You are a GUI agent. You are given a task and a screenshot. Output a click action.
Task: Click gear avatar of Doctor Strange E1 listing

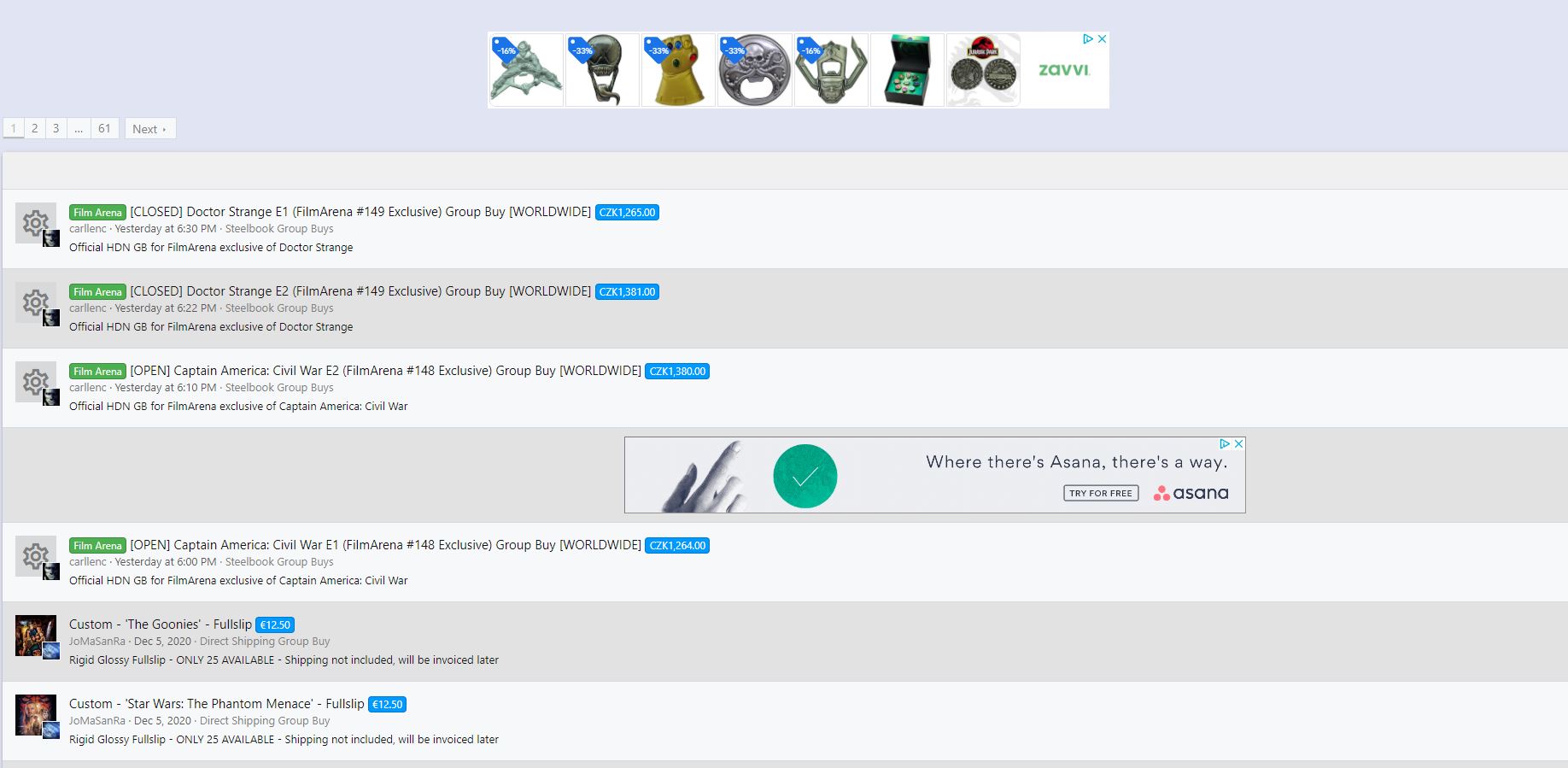(36, 224)
